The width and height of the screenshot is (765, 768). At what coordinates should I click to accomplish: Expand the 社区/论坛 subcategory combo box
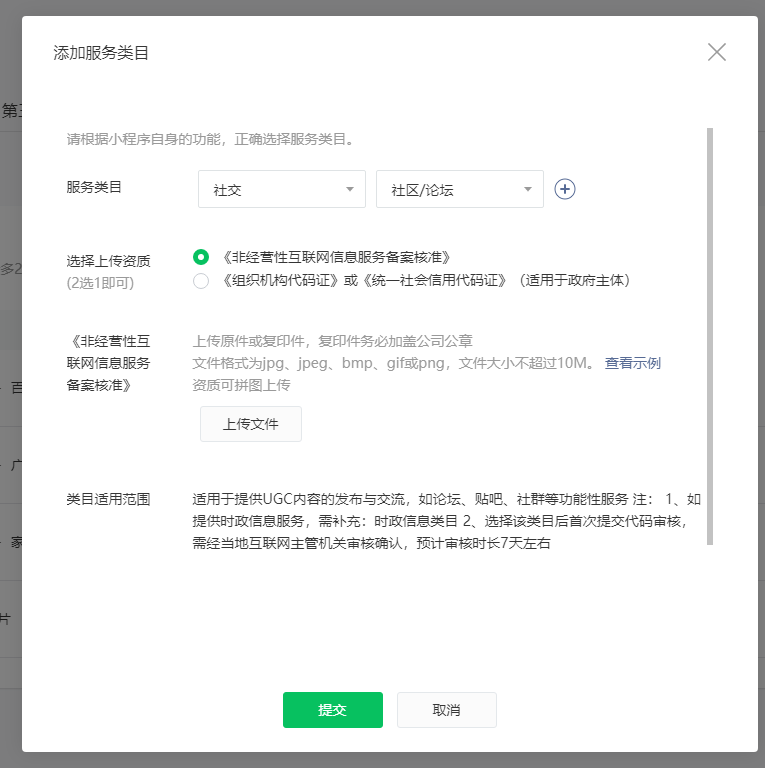(458, 189)
